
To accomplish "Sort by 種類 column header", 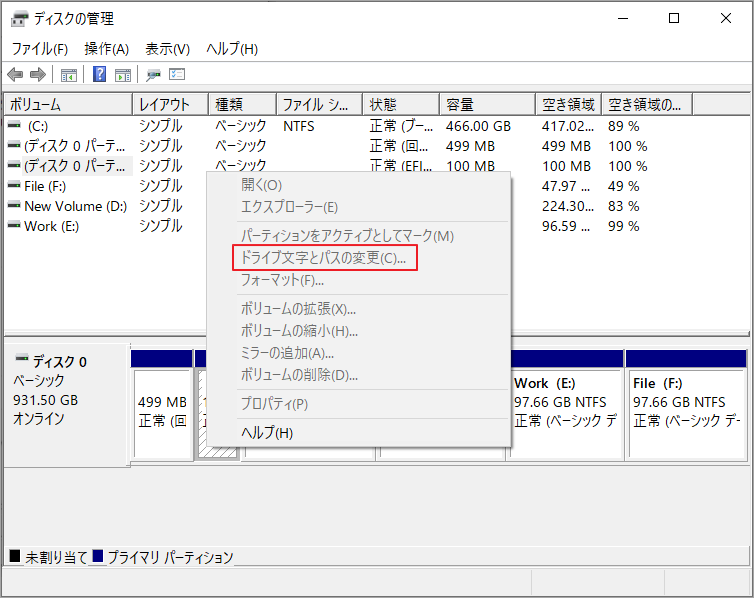I will pyautogui.click(x=242, y=104).
